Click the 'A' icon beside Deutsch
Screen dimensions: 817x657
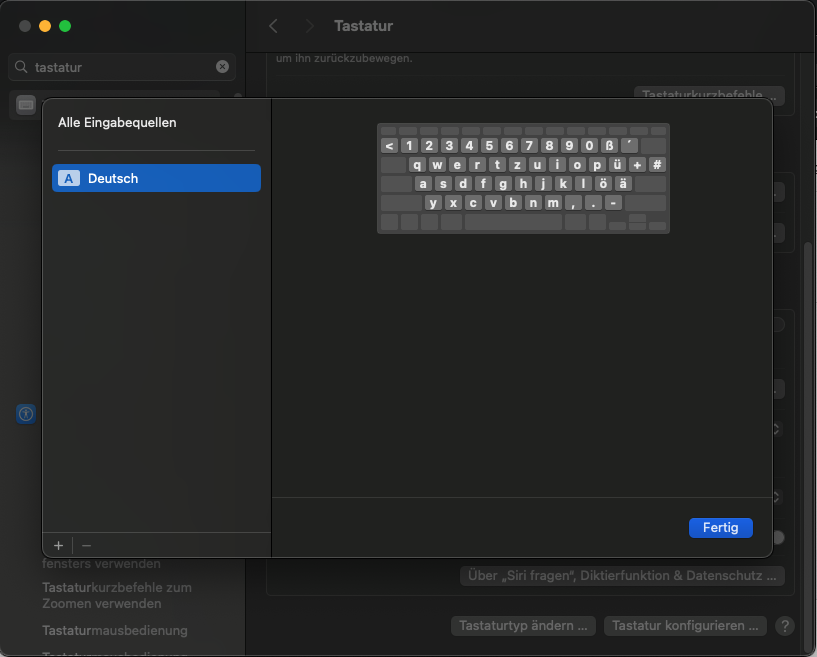pyautogui.click(x=68, y=178)
